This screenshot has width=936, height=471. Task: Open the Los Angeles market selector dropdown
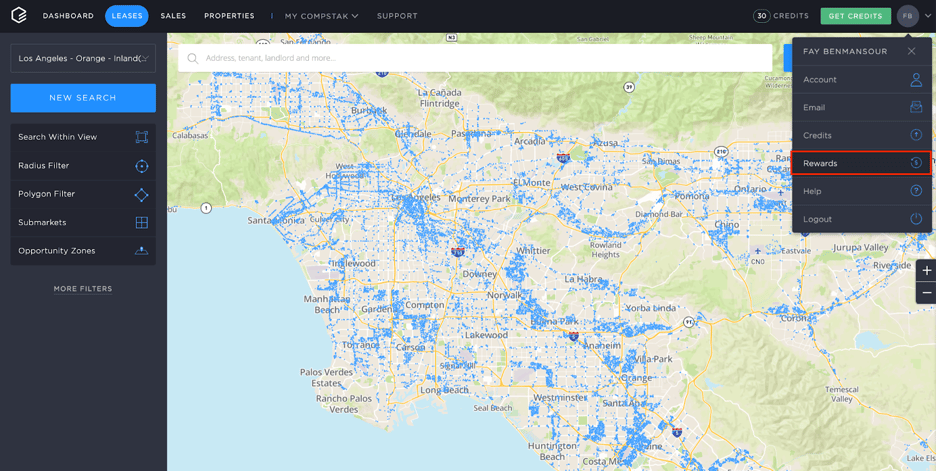tap(83, 58)
